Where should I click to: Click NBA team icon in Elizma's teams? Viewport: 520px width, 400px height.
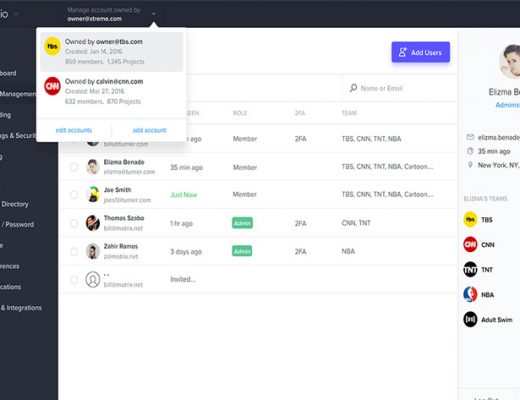point(470,294)
